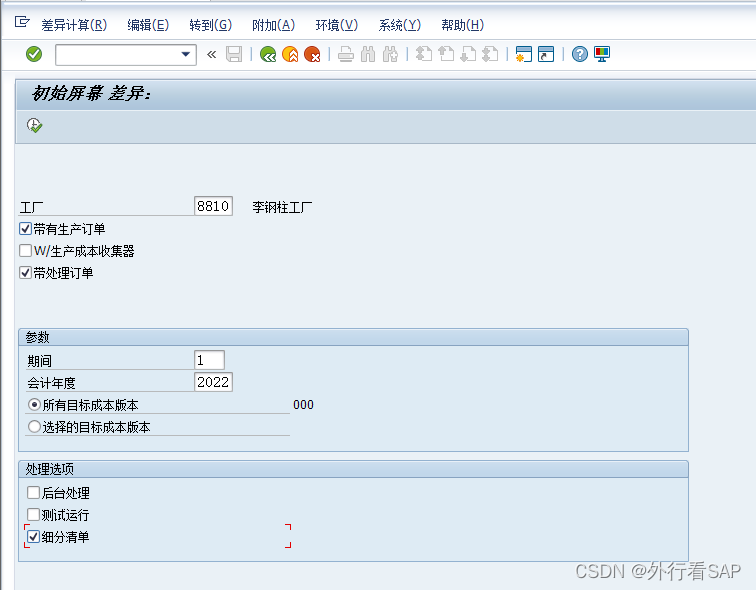
Task: Click the Previous Page icon
Action: click(x=446, y=54)
